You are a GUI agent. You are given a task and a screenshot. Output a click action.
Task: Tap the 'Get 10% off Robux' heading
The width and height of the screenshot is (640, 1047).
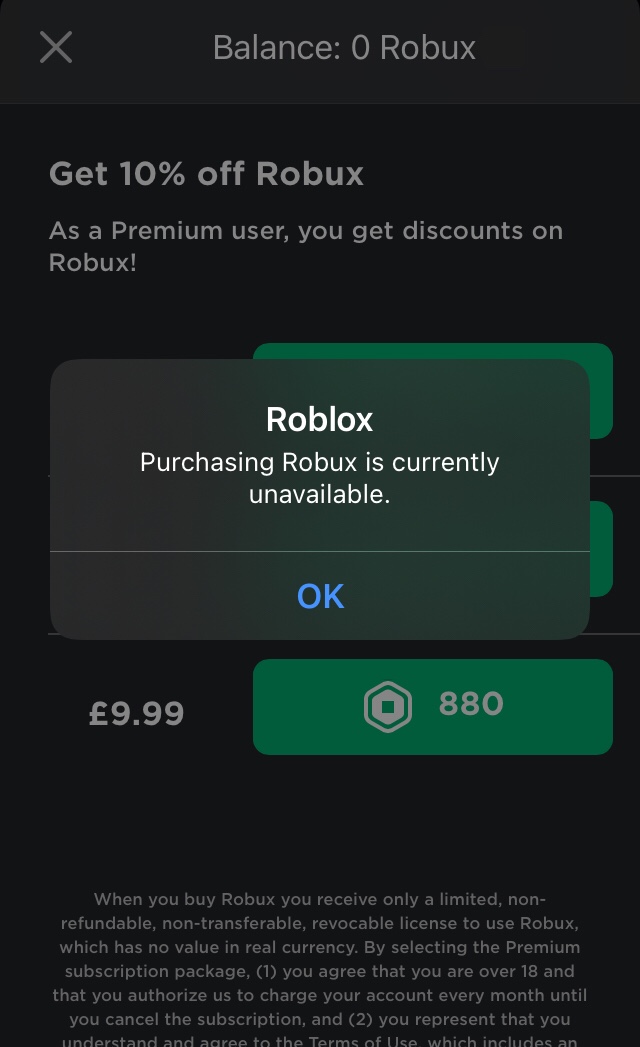pos(206,174)
